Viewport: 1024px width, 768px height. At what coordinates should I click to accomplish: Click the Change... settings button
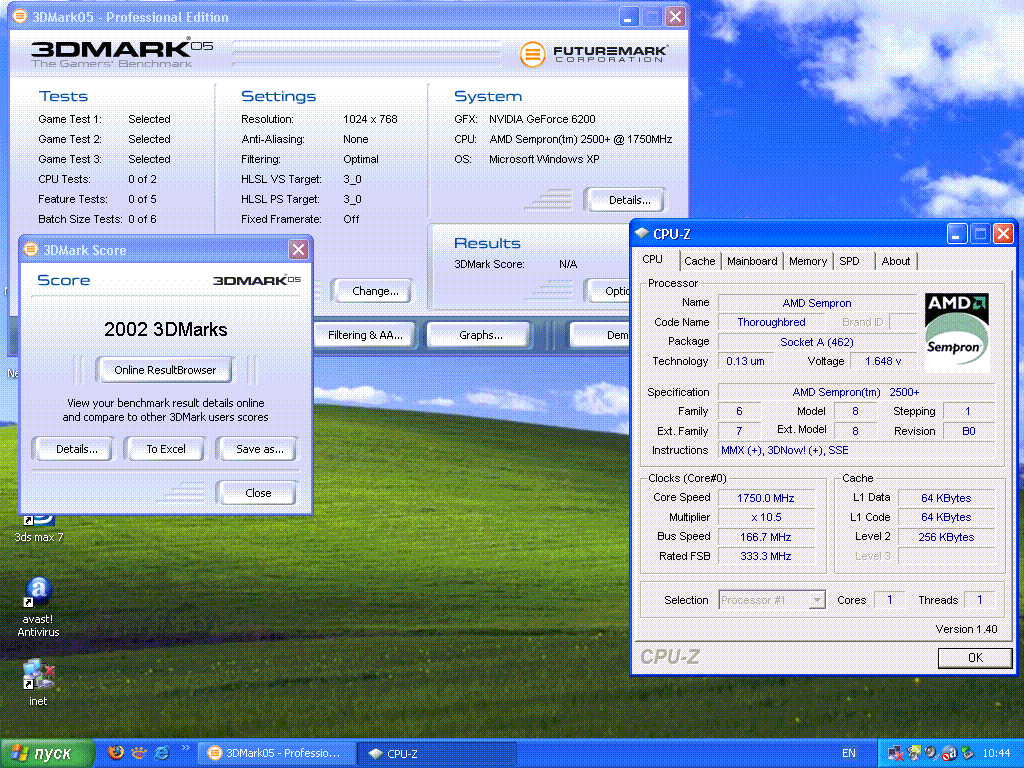pyautogui.click(x=375, y=291)
